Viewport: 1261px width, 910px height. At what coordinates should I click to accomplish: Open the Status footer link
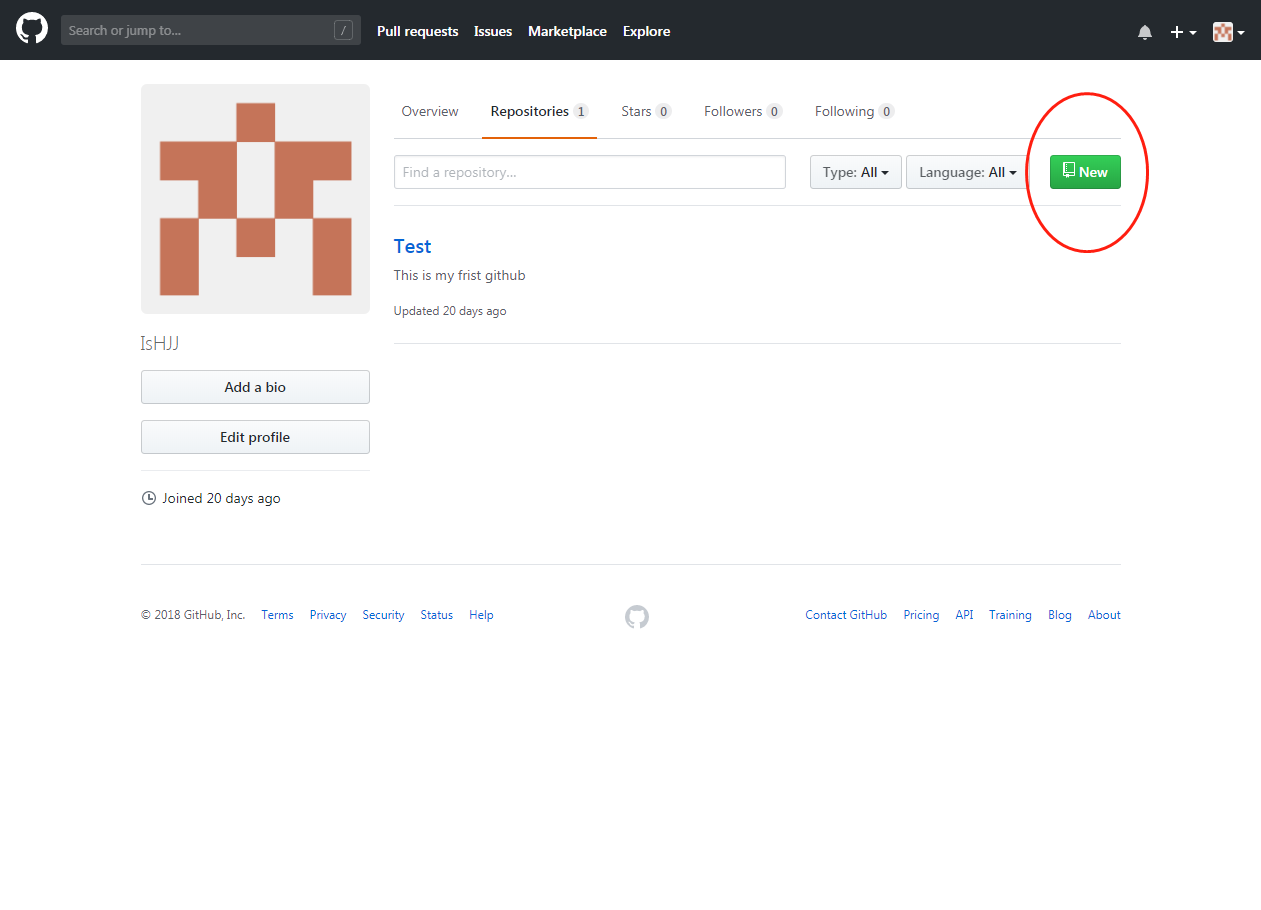point(437,615)
